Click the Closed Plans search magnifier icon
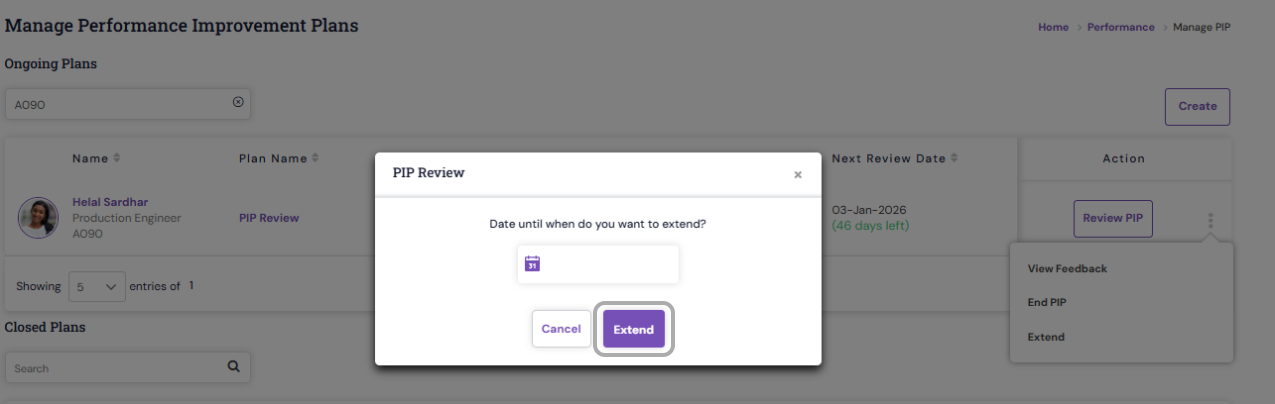The width and height of the screenshot is (1275, 404). pos(234,367)
